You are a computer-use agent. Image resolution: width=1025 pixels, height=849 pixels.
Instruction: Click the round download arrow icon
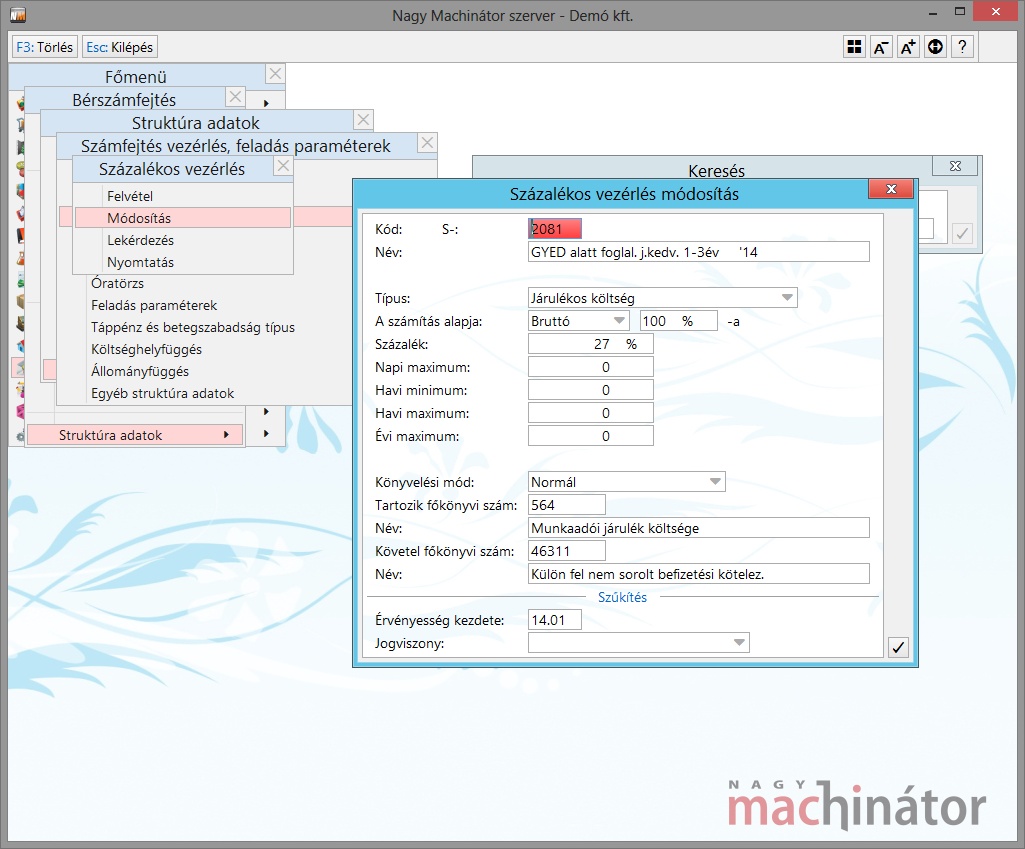pos(935,47)
